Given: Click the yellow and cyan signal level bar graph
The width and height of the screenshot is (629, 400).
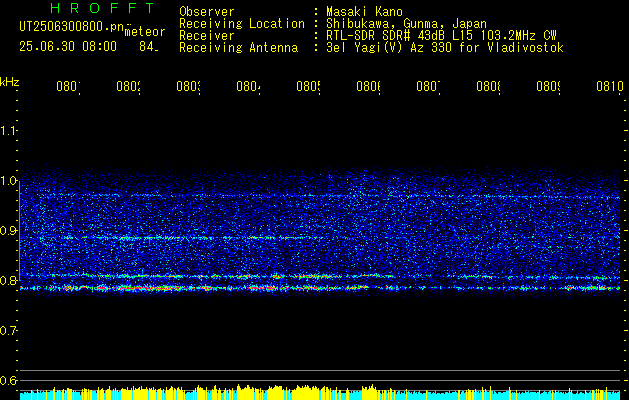Looking at the screenshot, I should [320, 392].
